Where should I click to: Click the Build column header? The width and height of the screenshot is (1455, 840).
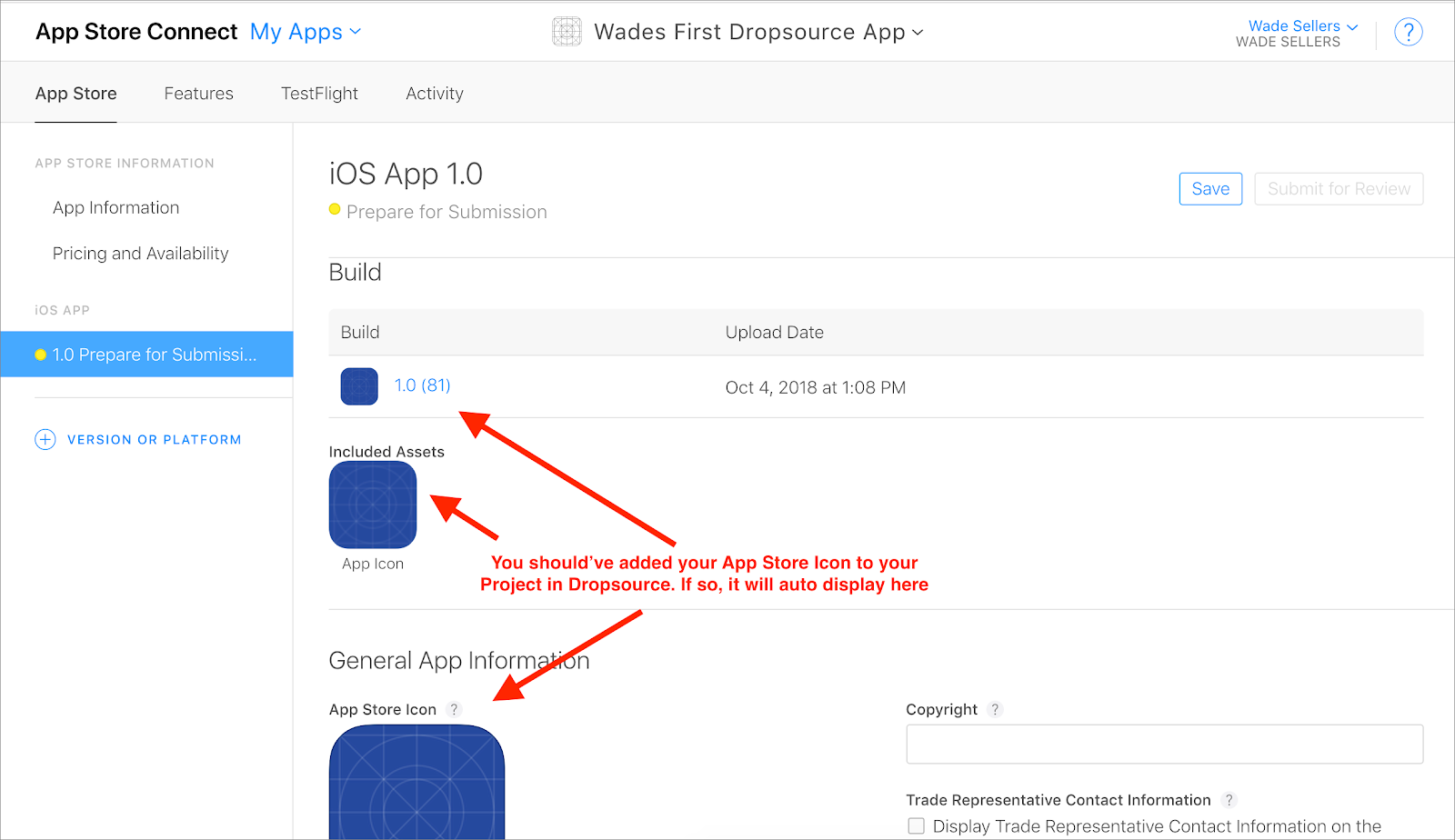pos(360,333)
